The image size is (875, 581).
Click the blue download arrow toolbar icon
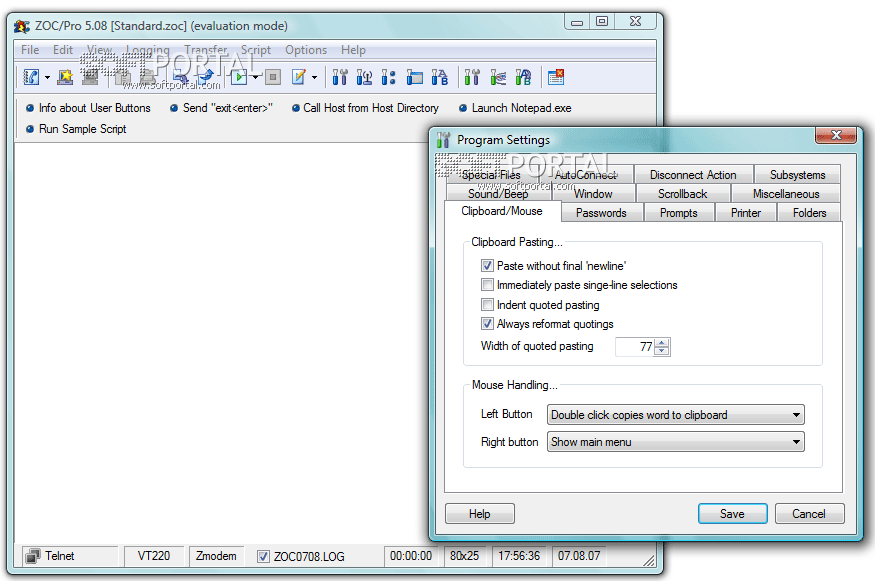(205, 77)
